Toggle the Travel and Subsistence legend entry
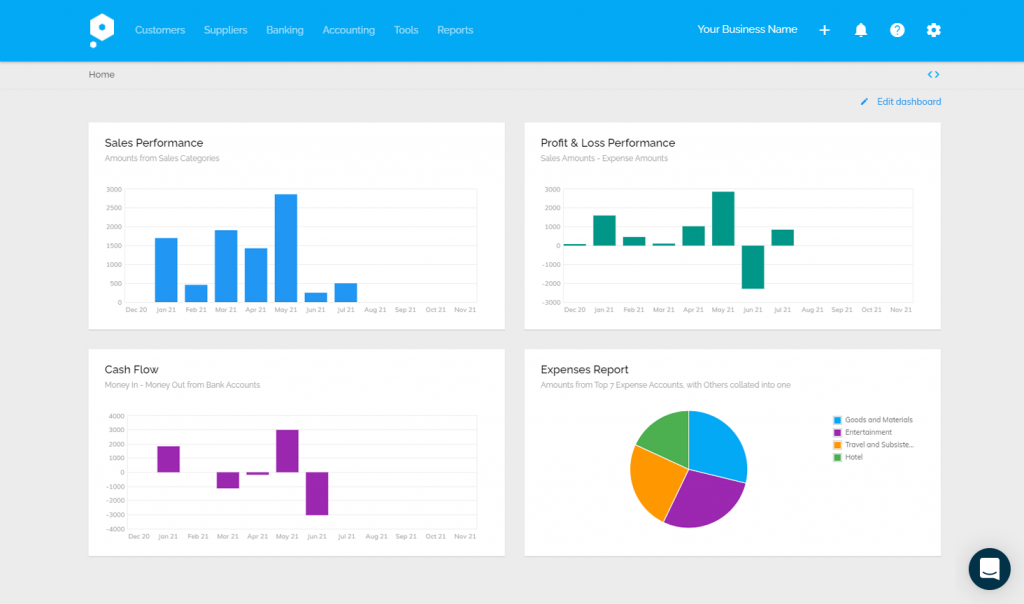Viewport: 1024px width, 604px height. coord(876,444)
